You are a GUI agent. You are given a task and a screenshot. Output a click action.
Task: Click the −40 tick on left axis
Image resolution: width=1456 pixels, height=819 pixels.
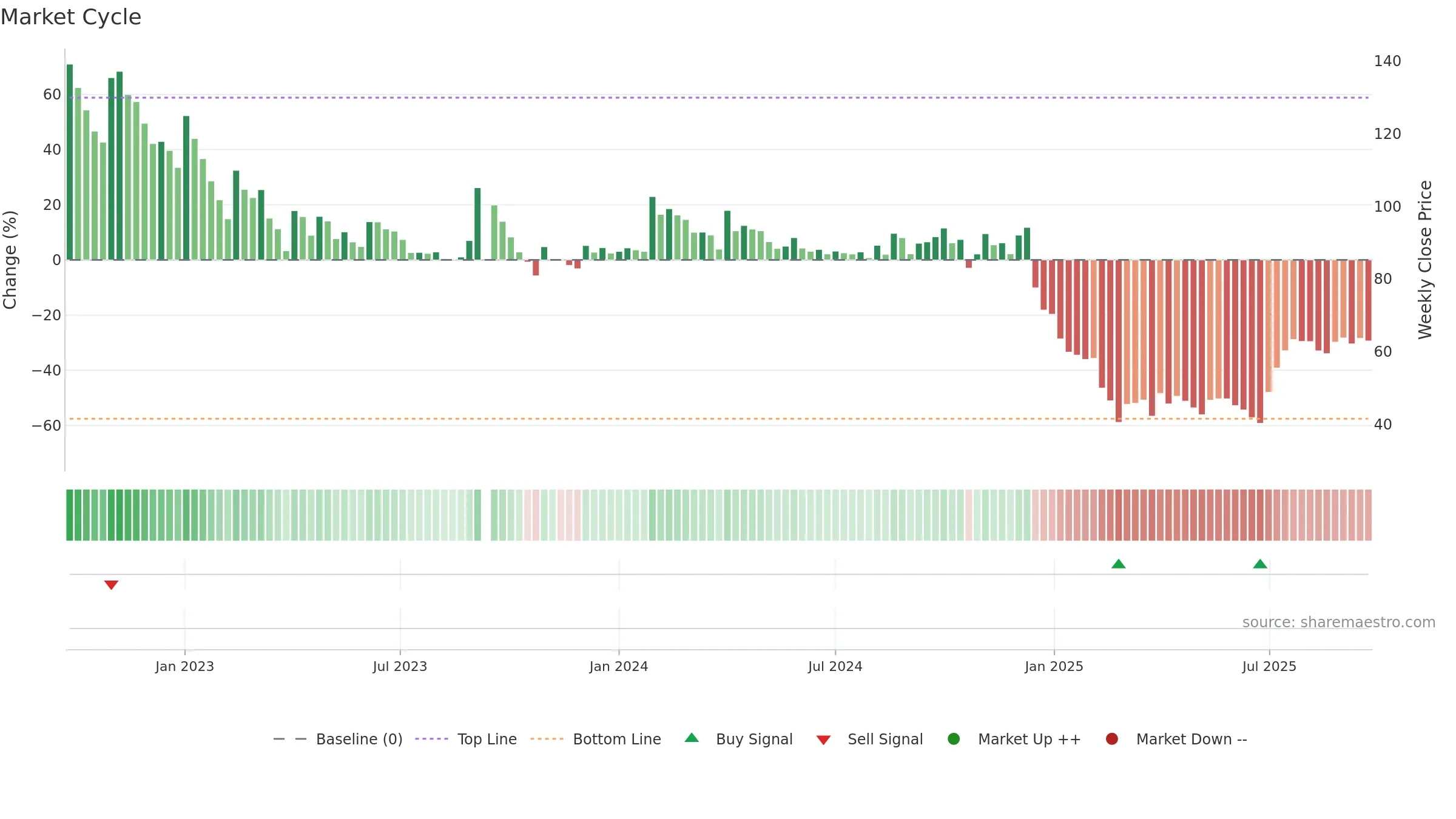pyautogui.click(x=47, y=371)
